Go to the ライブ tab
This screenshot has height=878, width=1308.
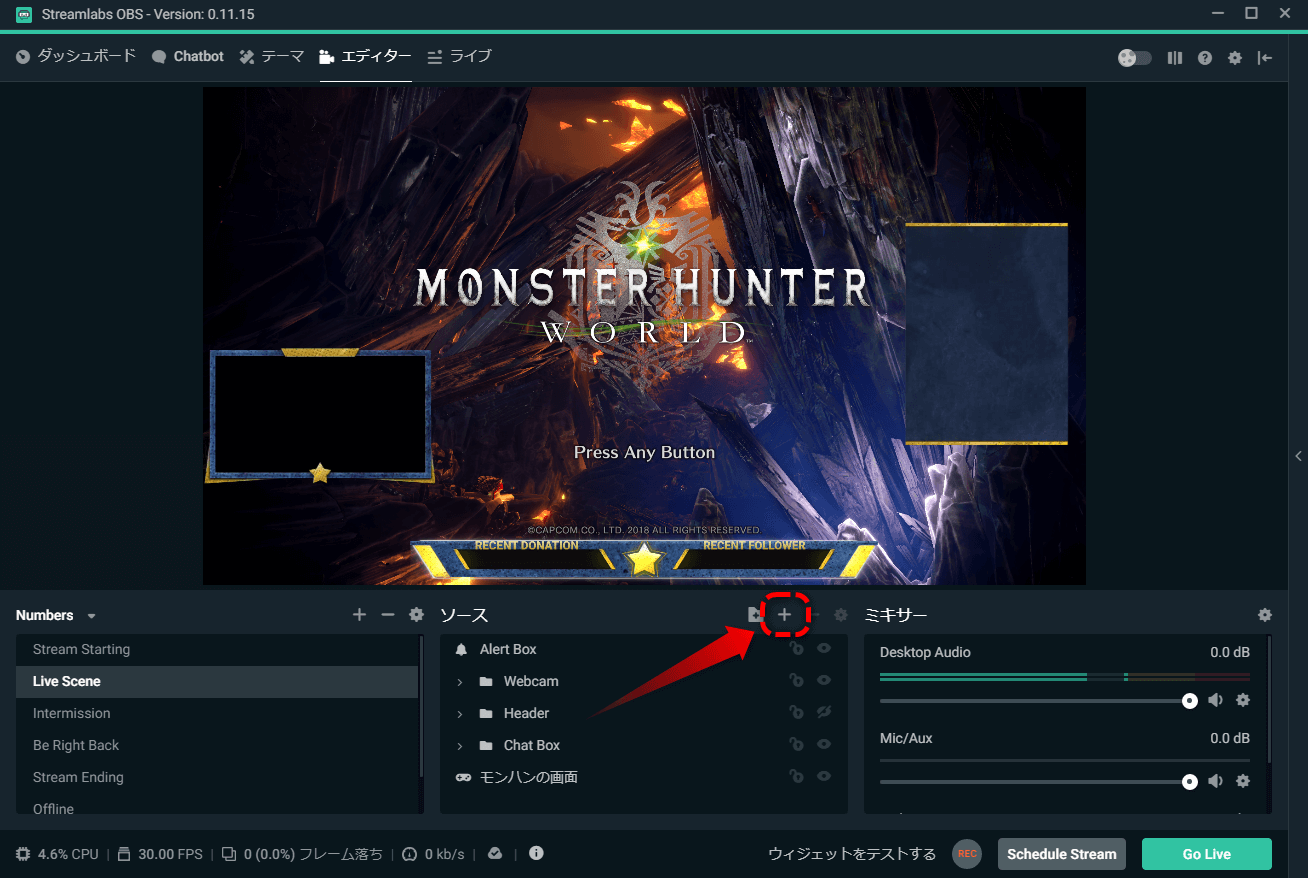click(x=460, y=56)
